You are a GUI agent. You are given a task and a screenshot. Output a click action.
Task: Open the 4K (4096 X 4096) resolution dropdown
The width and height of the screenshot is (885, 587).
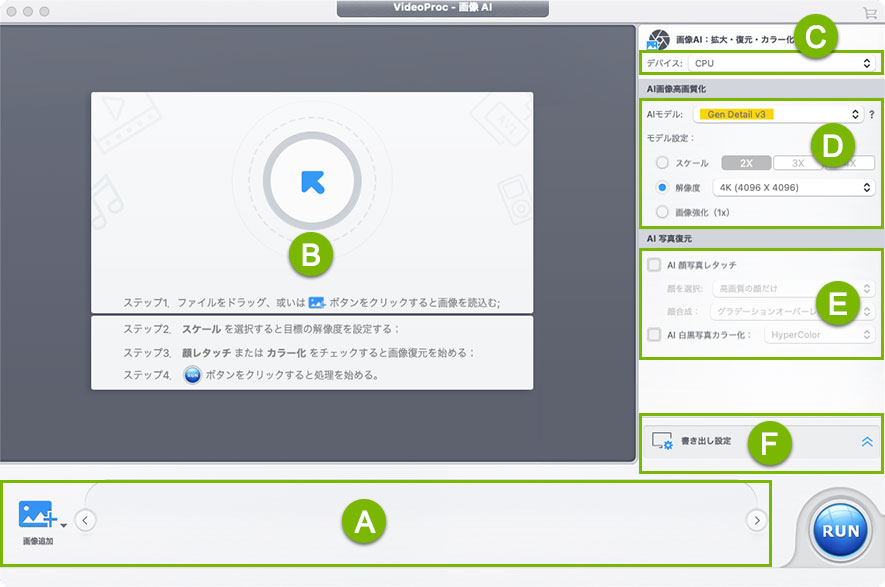[794, 187]
